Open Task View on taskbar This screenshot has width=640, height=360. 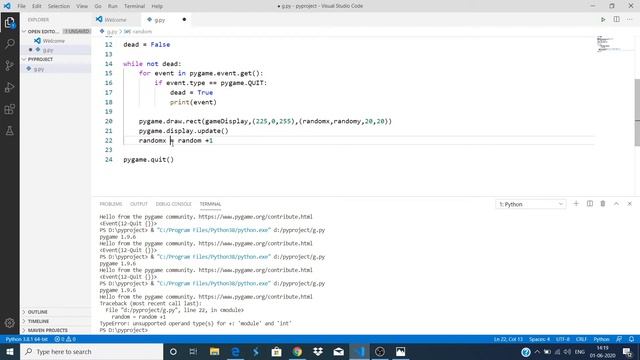click(x=193, y=351)
